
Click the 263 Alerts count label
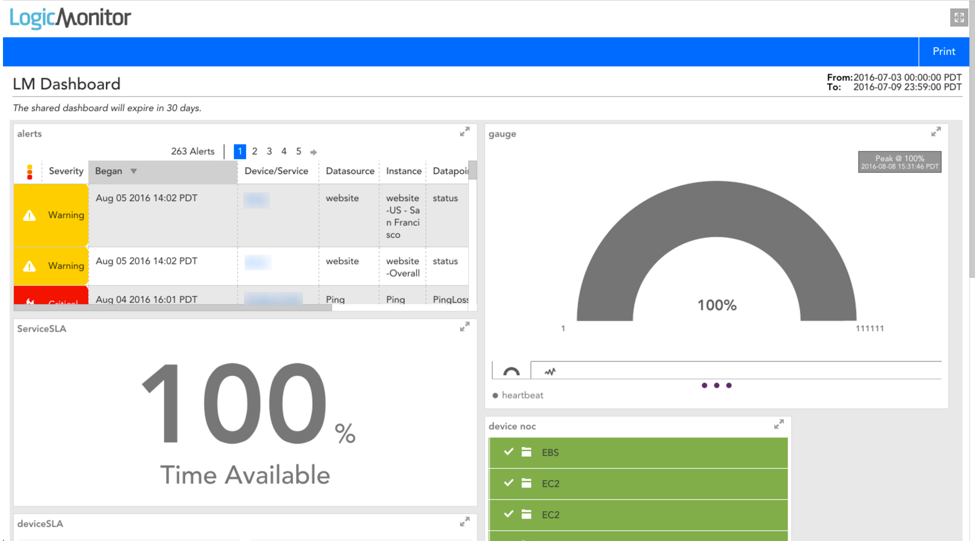pyautogui.click(x=193, y=151)
